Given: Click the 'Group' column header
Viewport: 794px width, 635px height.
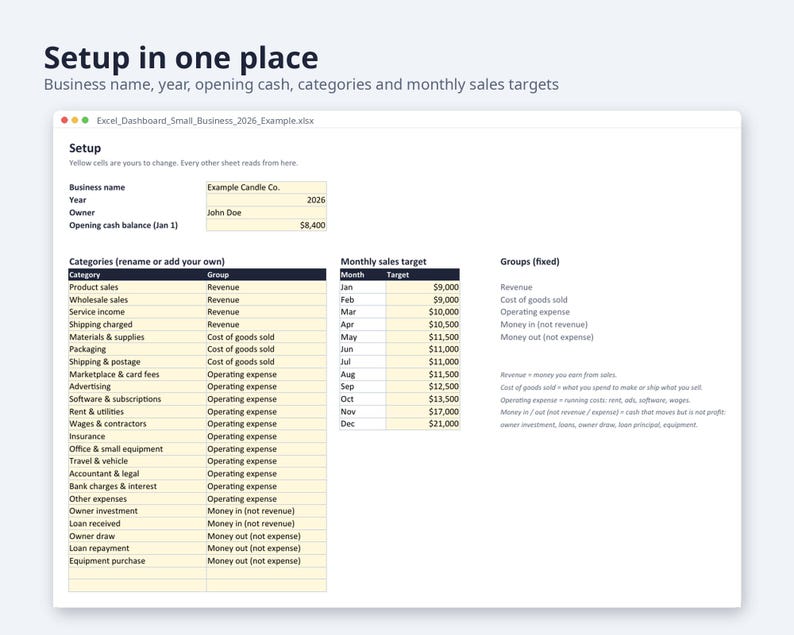Looking at the screenshot, I should coord(266,274).
